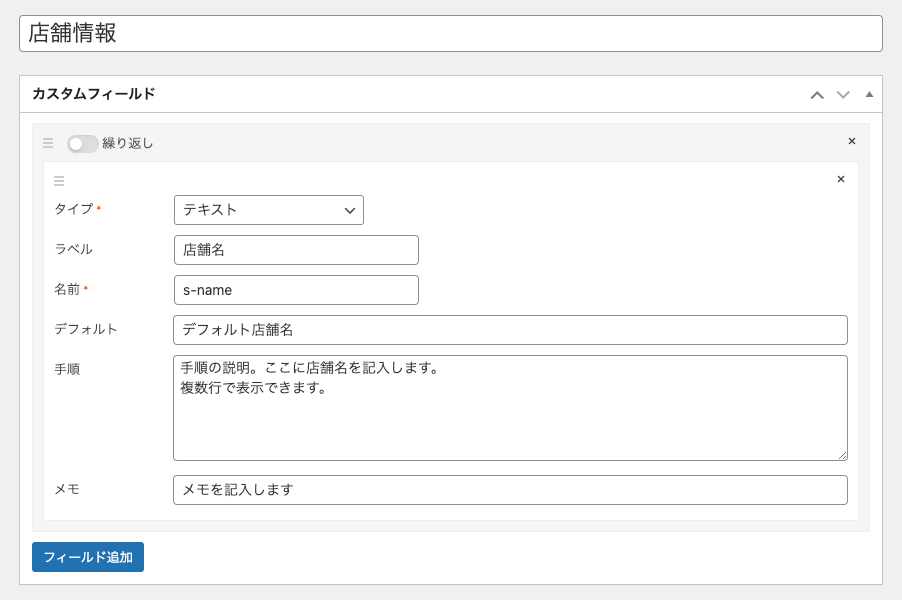Viewport: 902px width, 600px height.
Task: Click the メモ input field
Action: (510, 490)
